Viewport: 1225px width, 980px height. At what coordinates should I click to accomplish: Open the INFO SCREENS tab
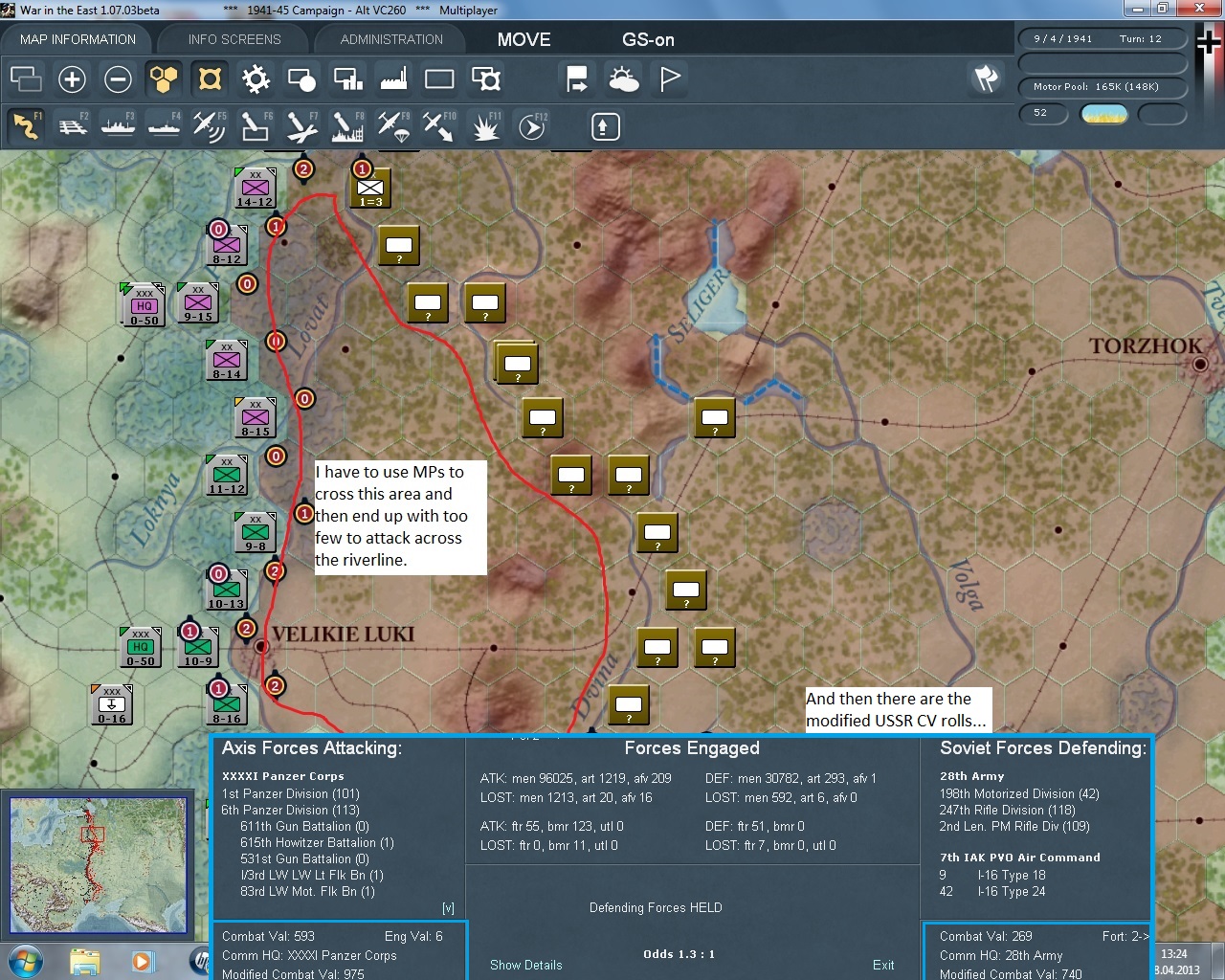(234, 39)
